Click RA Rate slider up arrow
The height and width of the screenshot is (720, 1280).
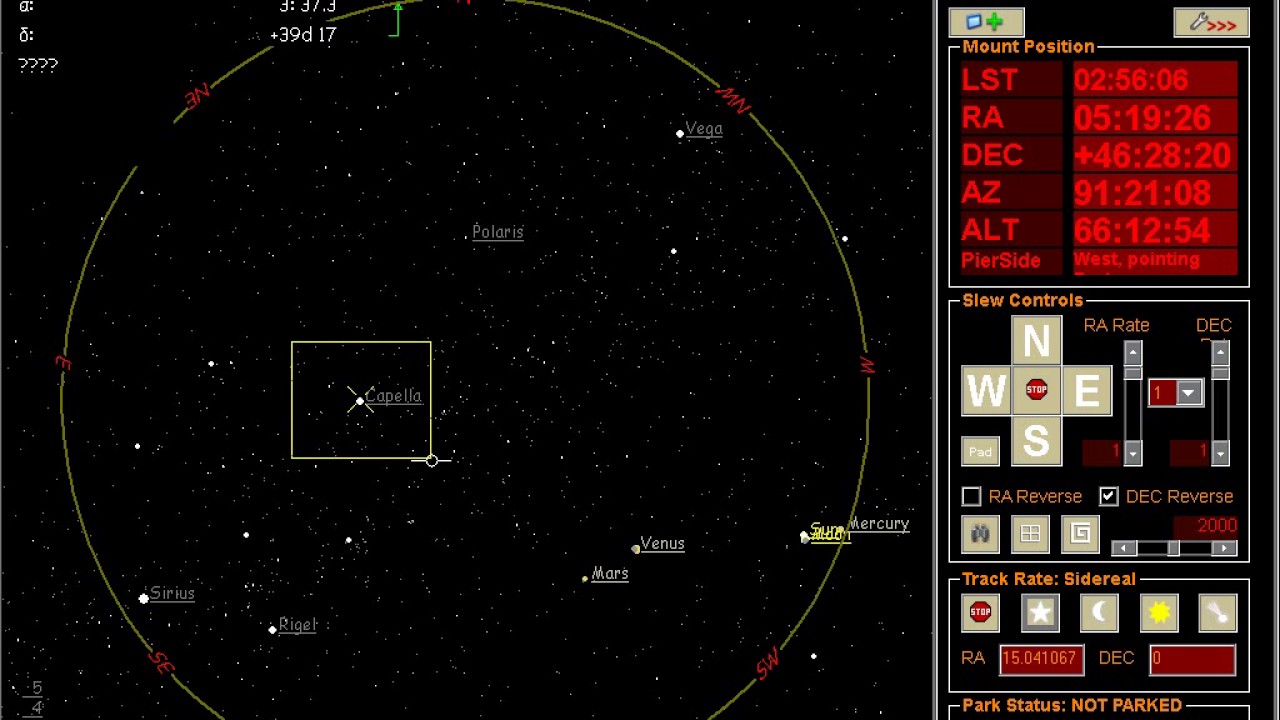click(1132, 352)
